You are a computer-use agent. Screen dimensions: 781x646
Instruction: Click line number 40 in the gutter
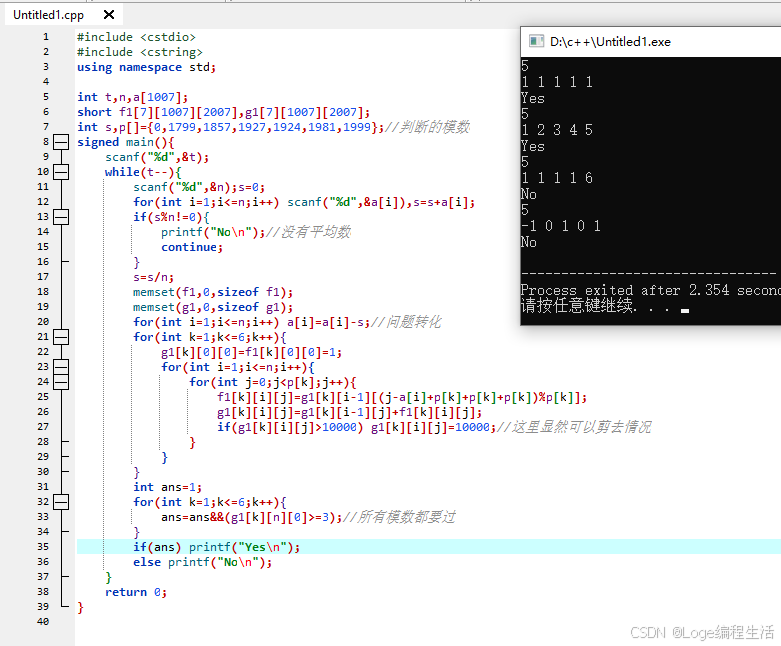(43, 622)
